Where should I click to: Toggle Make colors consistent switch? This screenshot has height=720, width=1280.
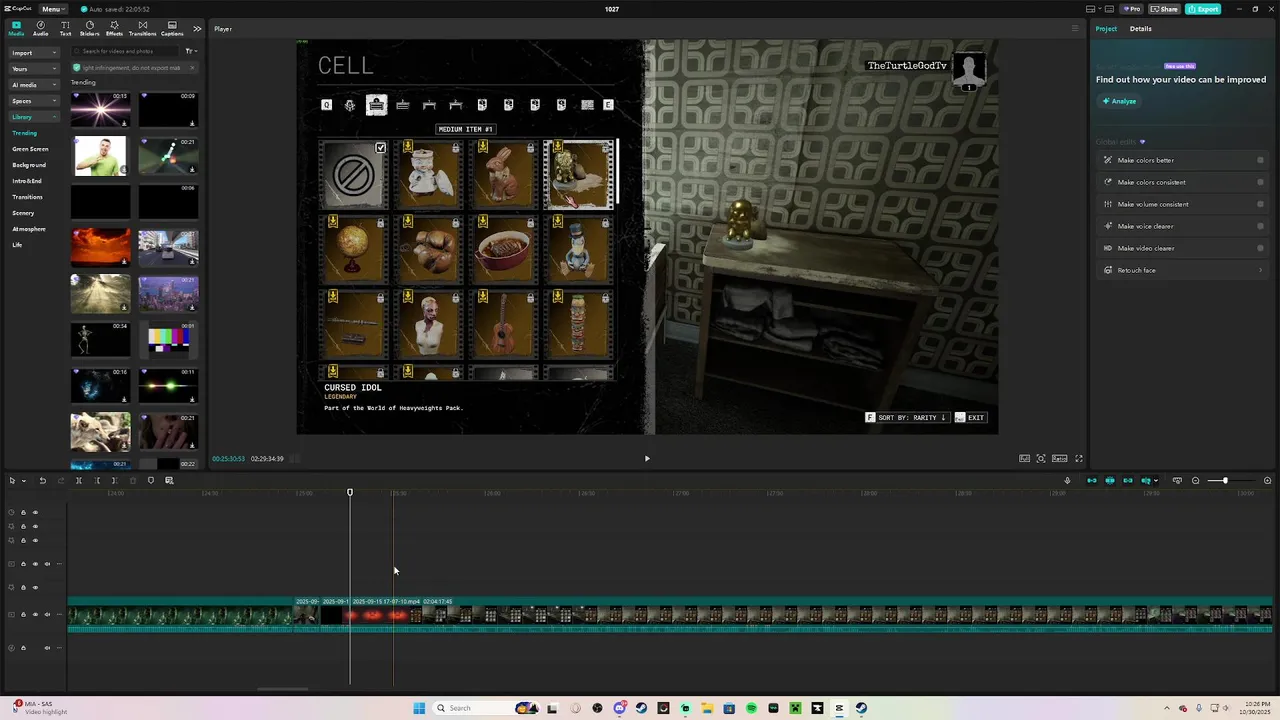point(1260,182)
